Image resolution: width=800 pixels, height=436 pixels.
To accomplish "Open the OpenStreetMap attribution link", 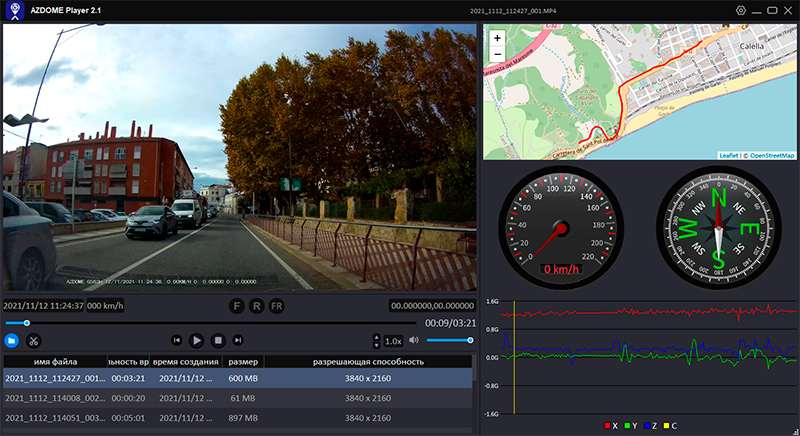I will point(772,155).
